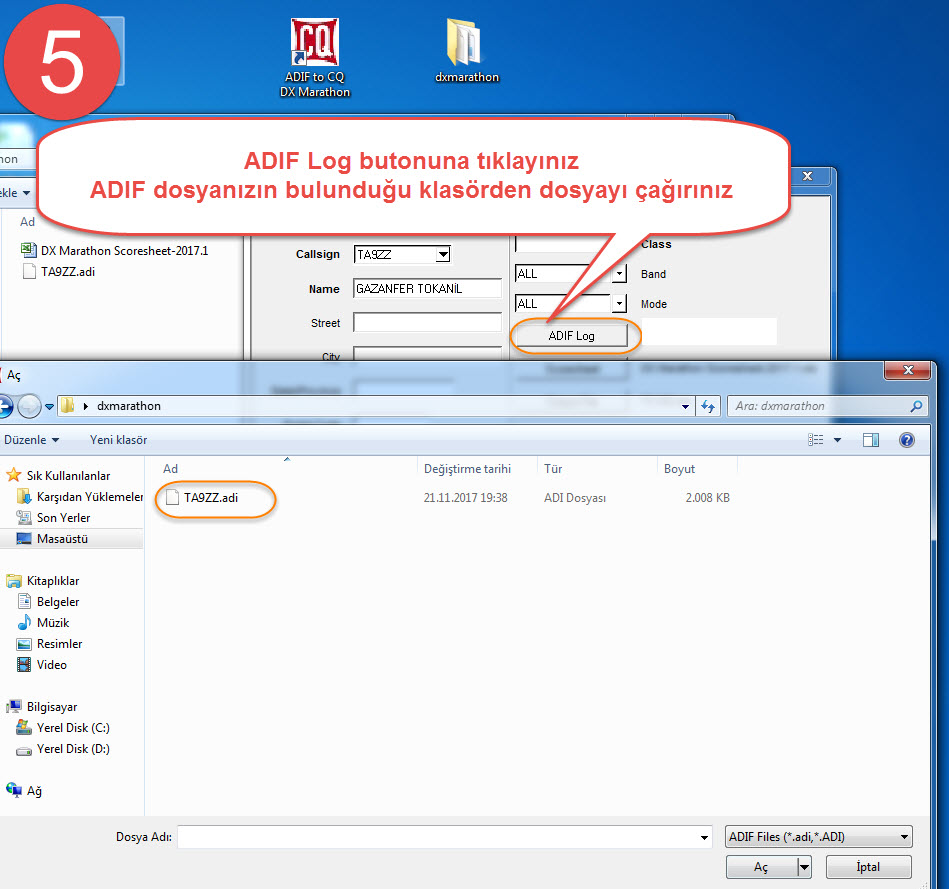
Task: Click the Street input field
Action: click(x=427, y=323)
